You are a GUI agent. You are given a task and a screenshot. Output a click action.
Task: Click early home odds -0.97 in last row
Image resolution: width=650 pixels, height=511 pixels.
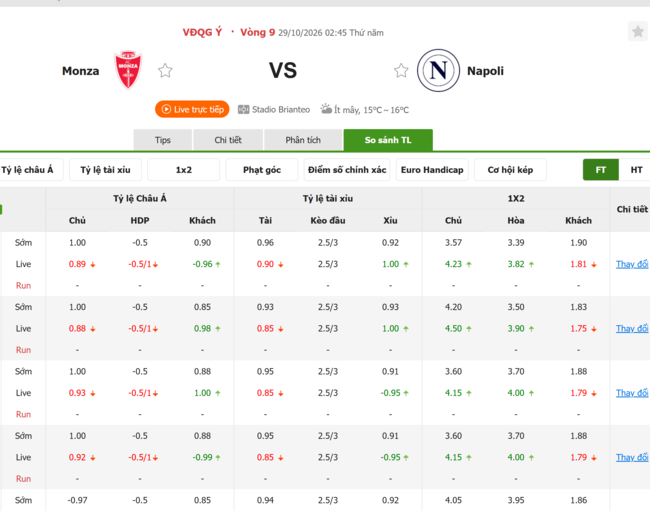click(x=78, y=500)
